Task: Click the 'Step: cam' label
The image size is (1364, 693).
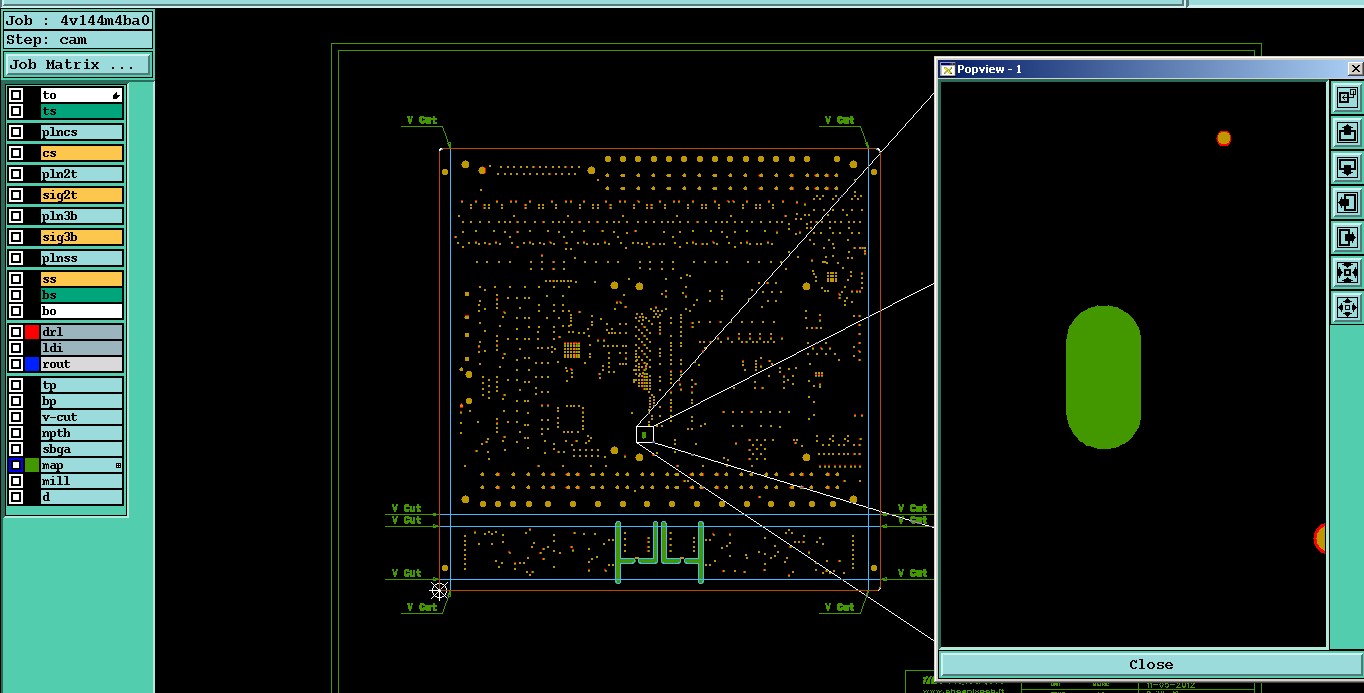Action: [x=78, y=40]
